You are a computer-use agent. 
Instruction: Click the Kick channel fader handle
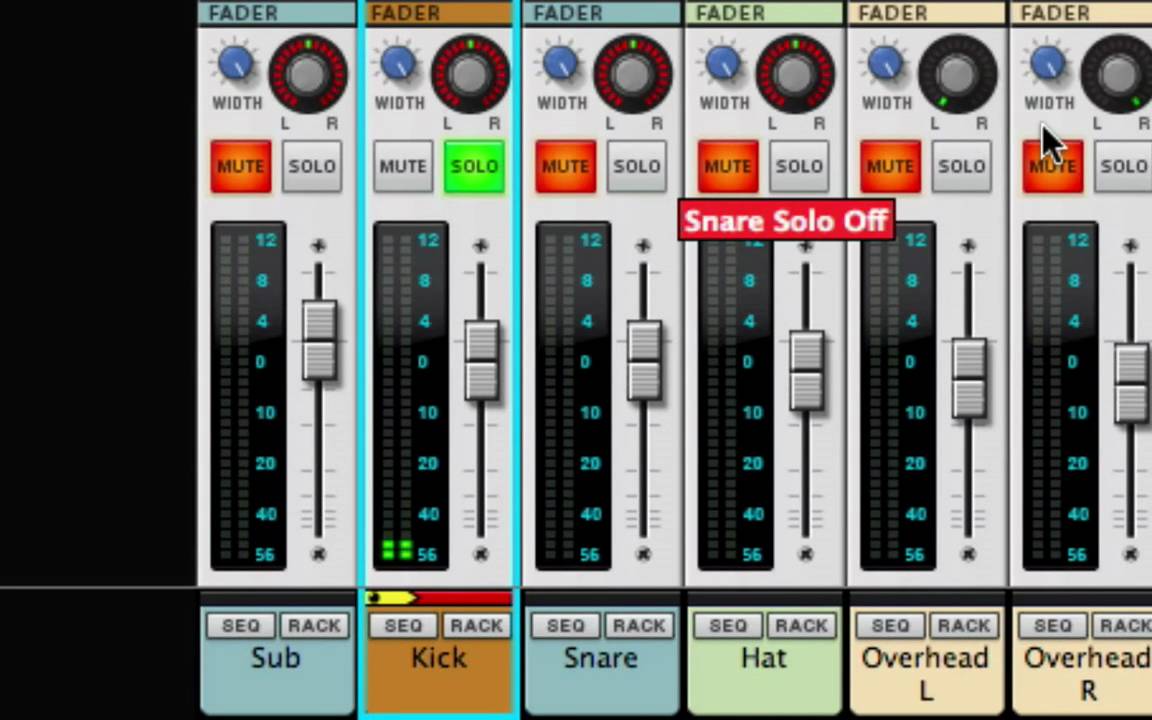[482, 361]
